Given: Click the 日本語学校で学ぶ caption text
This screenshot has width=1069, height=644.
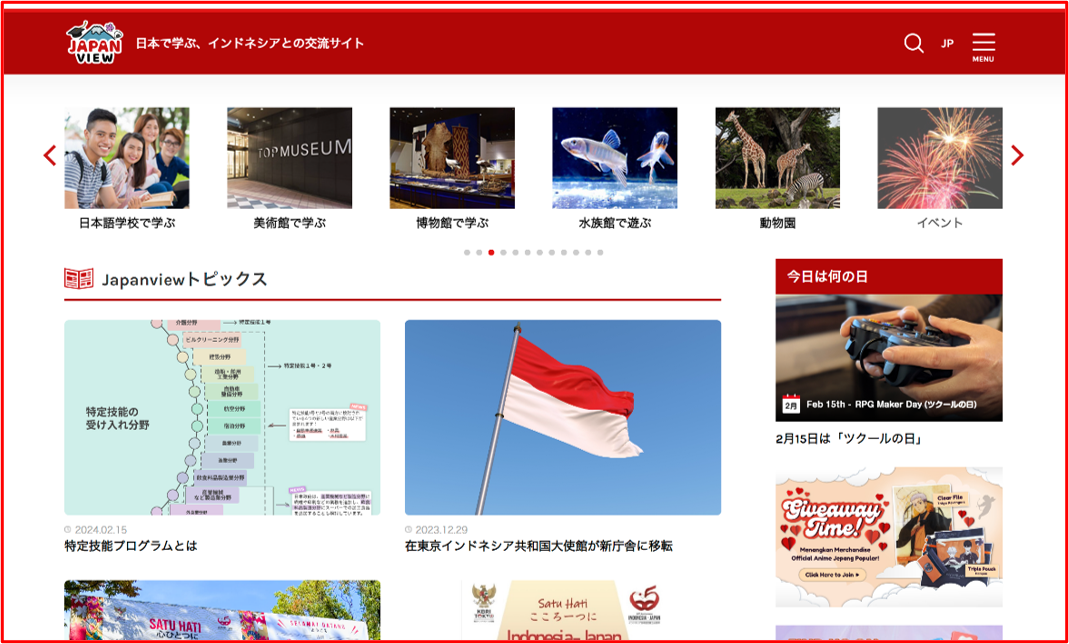Looking at the screenshot, I should tap(127, 223).
